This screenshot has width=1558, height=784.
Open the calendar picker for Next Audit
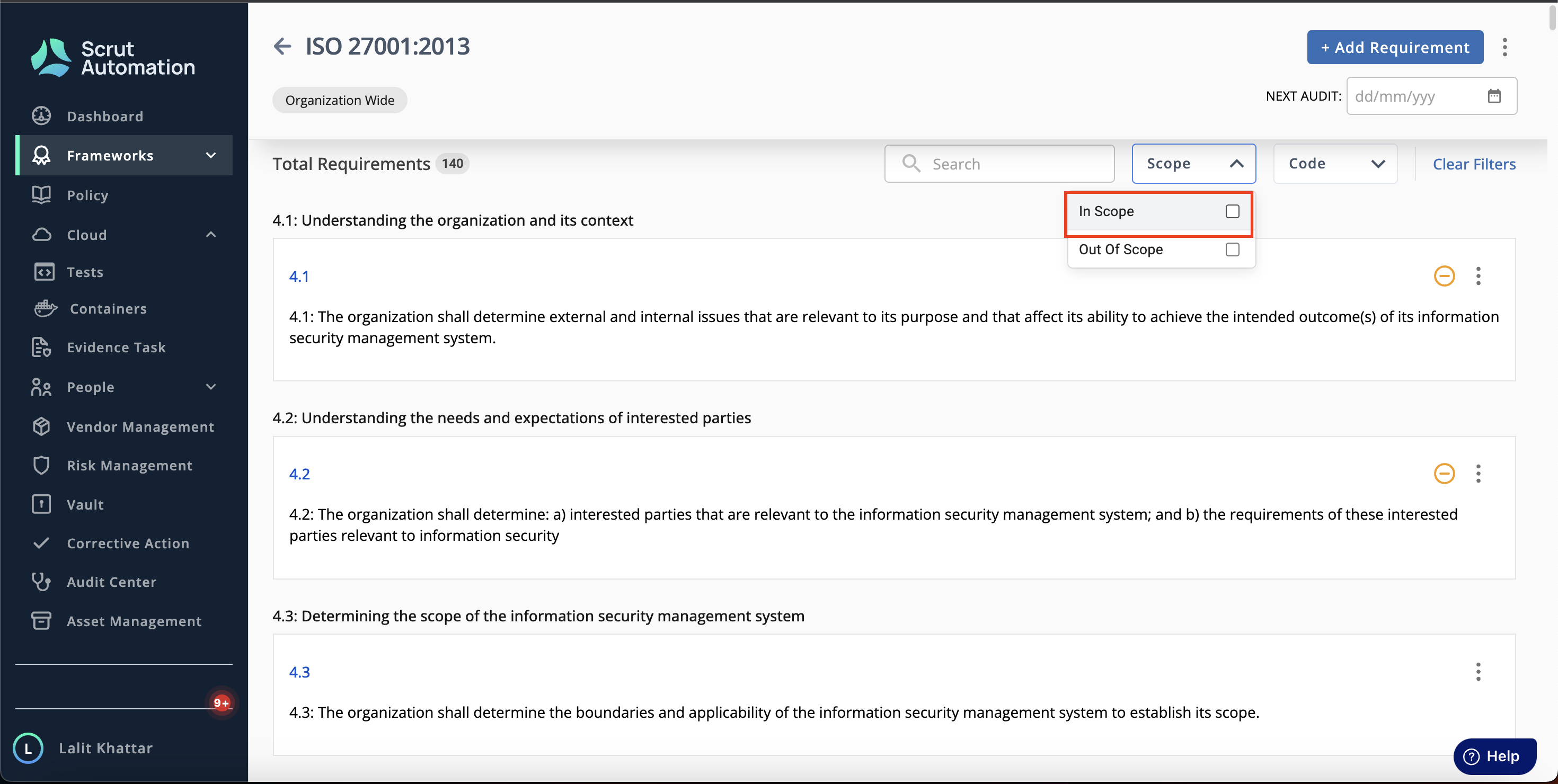pos(1494,96)
